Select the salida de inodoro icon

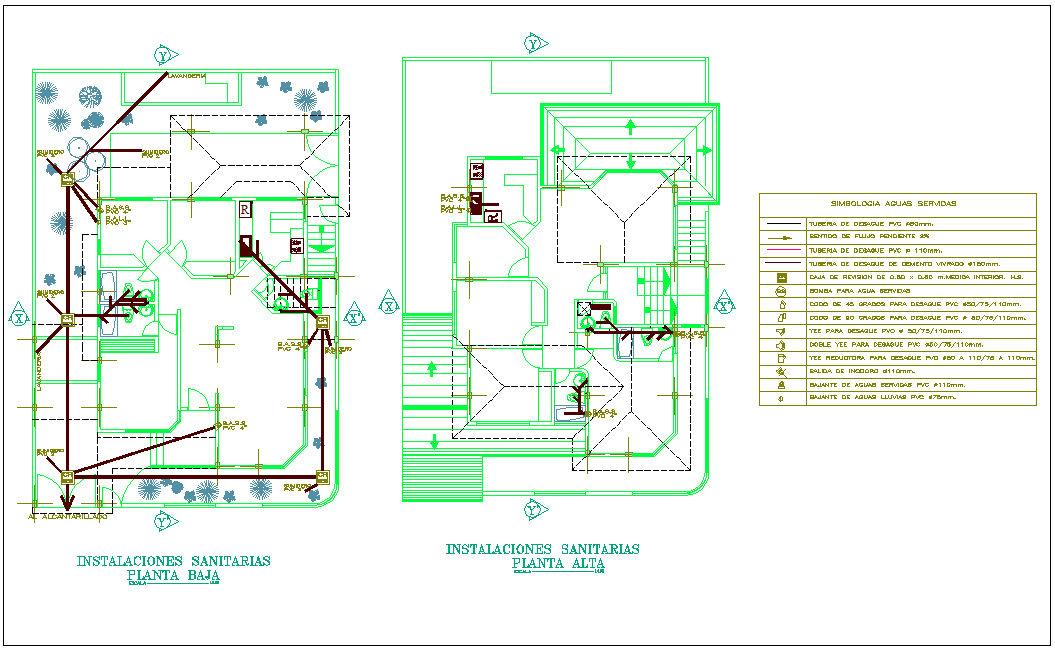tap(781, 357)
